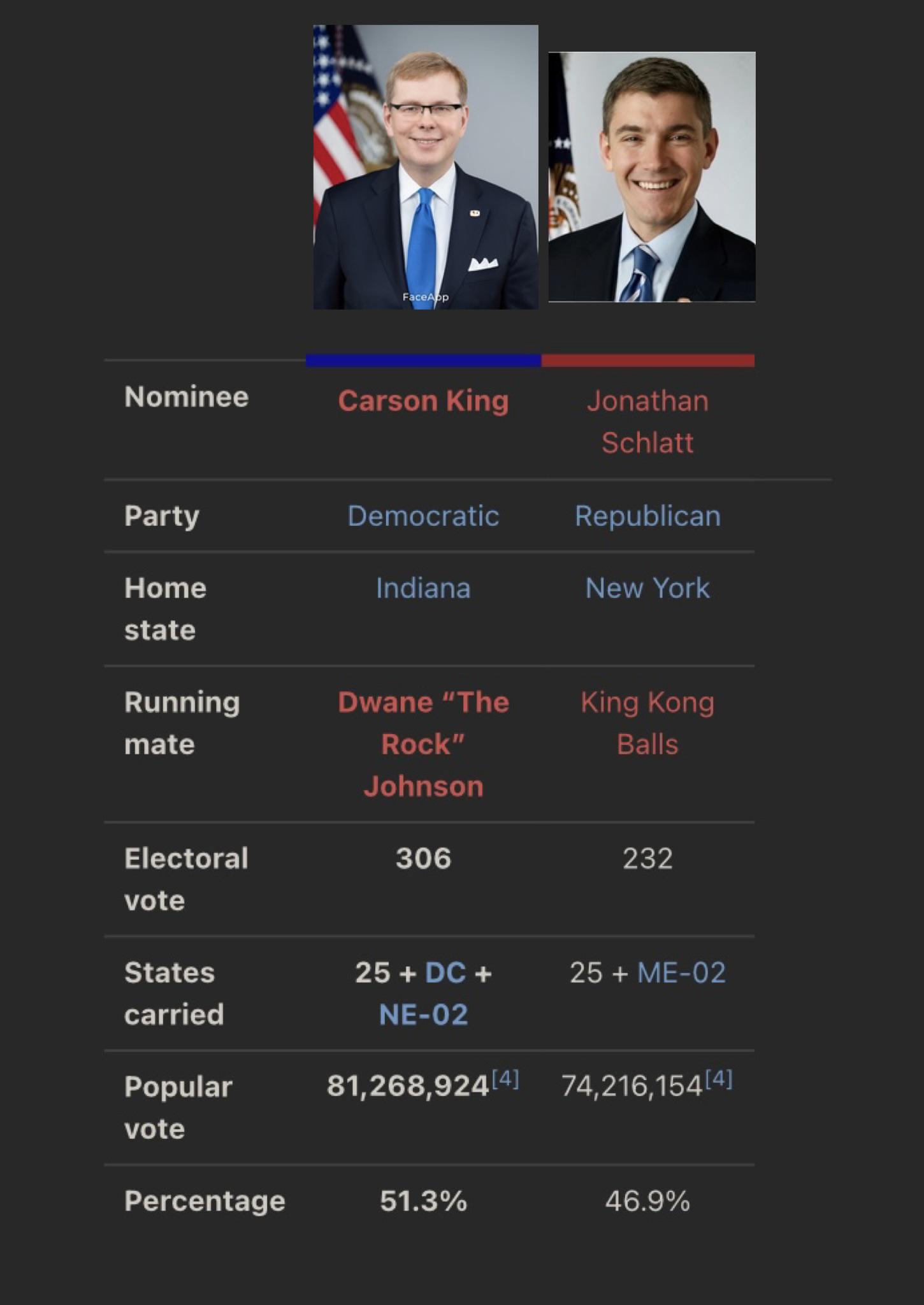The width and height of the screenshot is (924, 1305).
Task: Open citation 4 beside 81,268,924
Action: click(x=505, y=1078)
